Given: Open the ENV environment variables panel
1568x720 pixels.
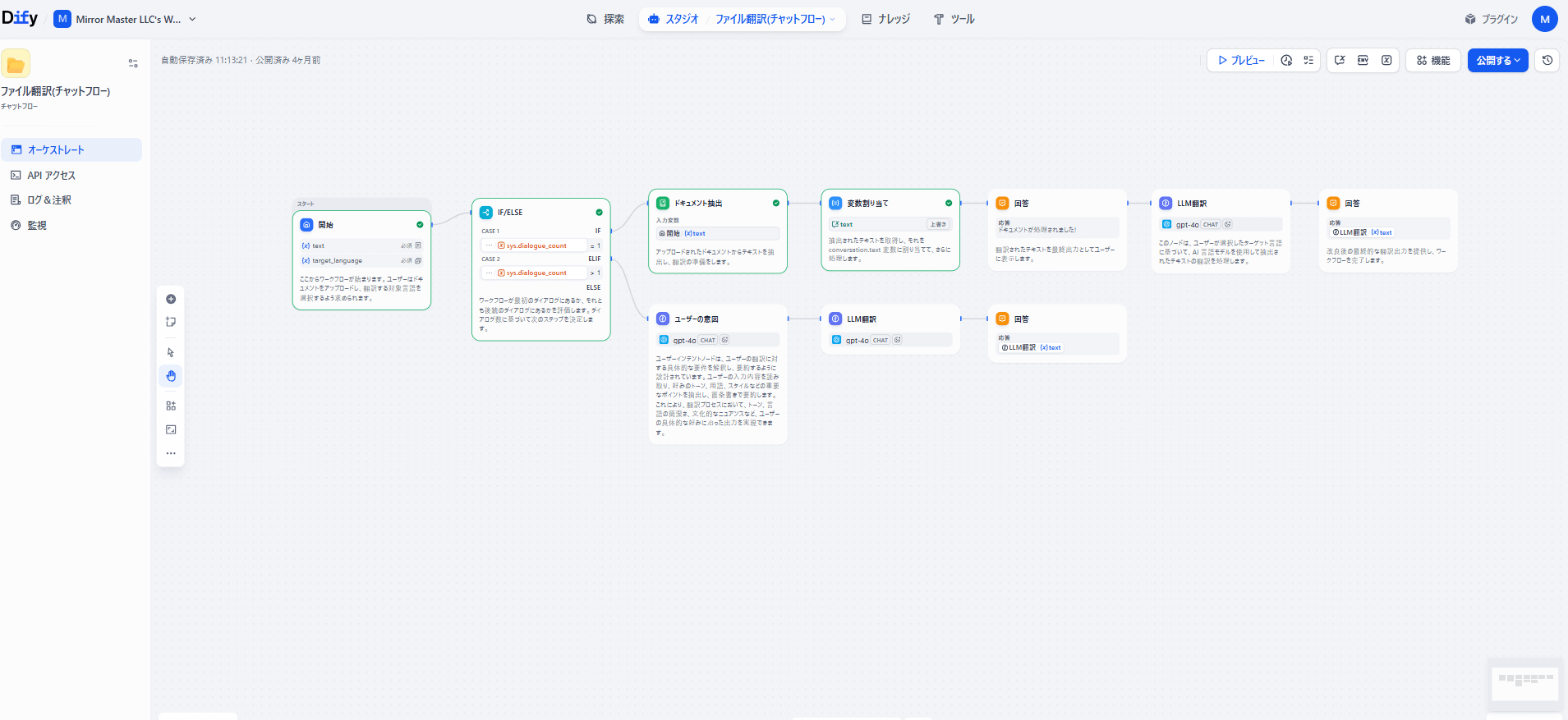Looking at the screenshot, I should tap(1363, 61).
